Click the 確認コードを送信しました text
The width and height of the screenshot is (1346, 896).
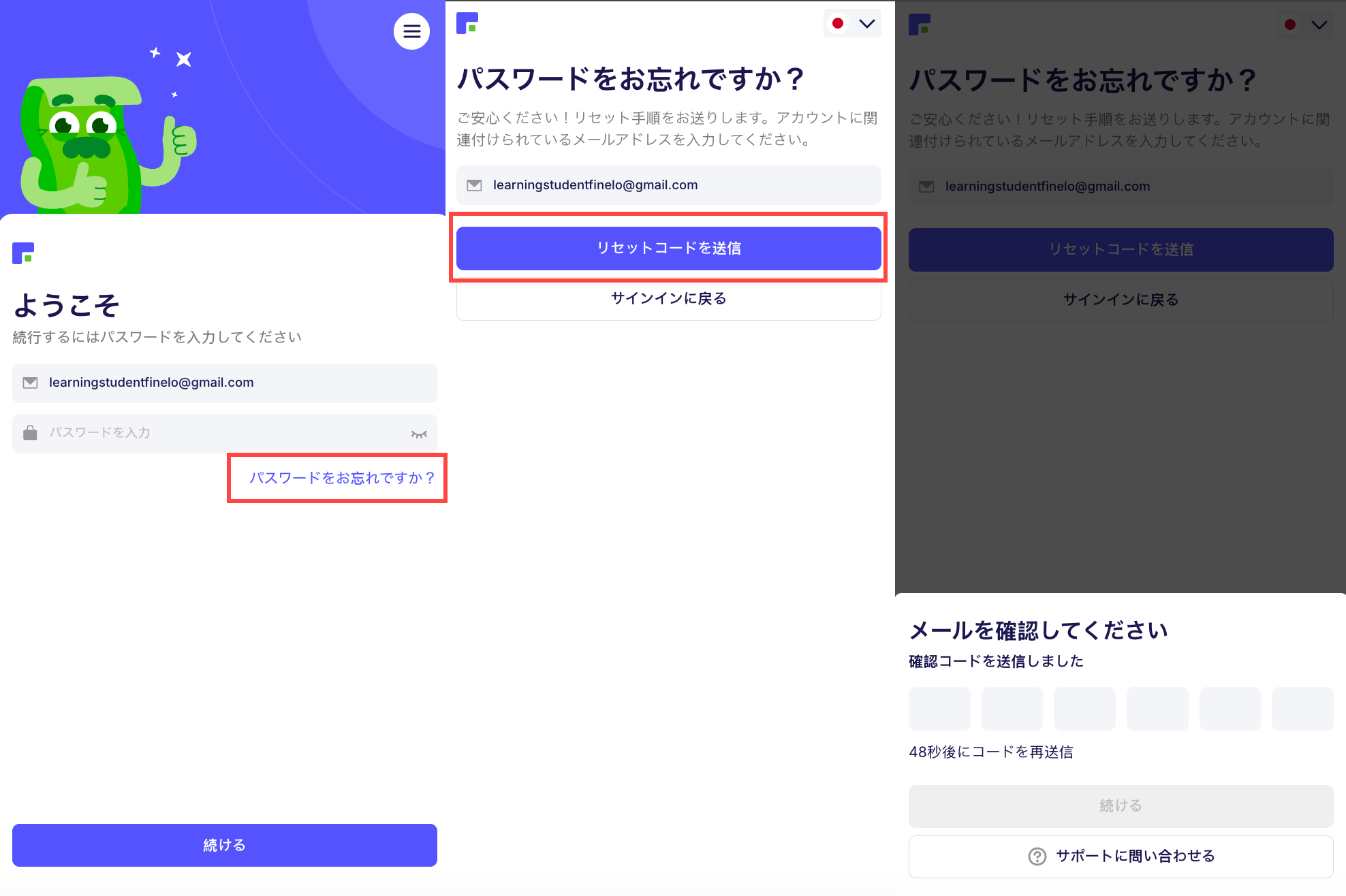coord(996,661)
